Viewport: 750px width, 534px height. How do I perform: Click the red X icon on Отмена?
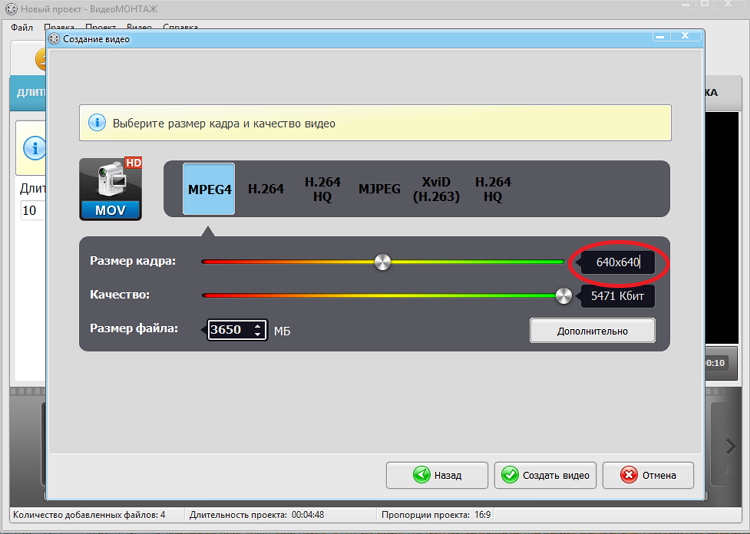[x=628, y=475]
